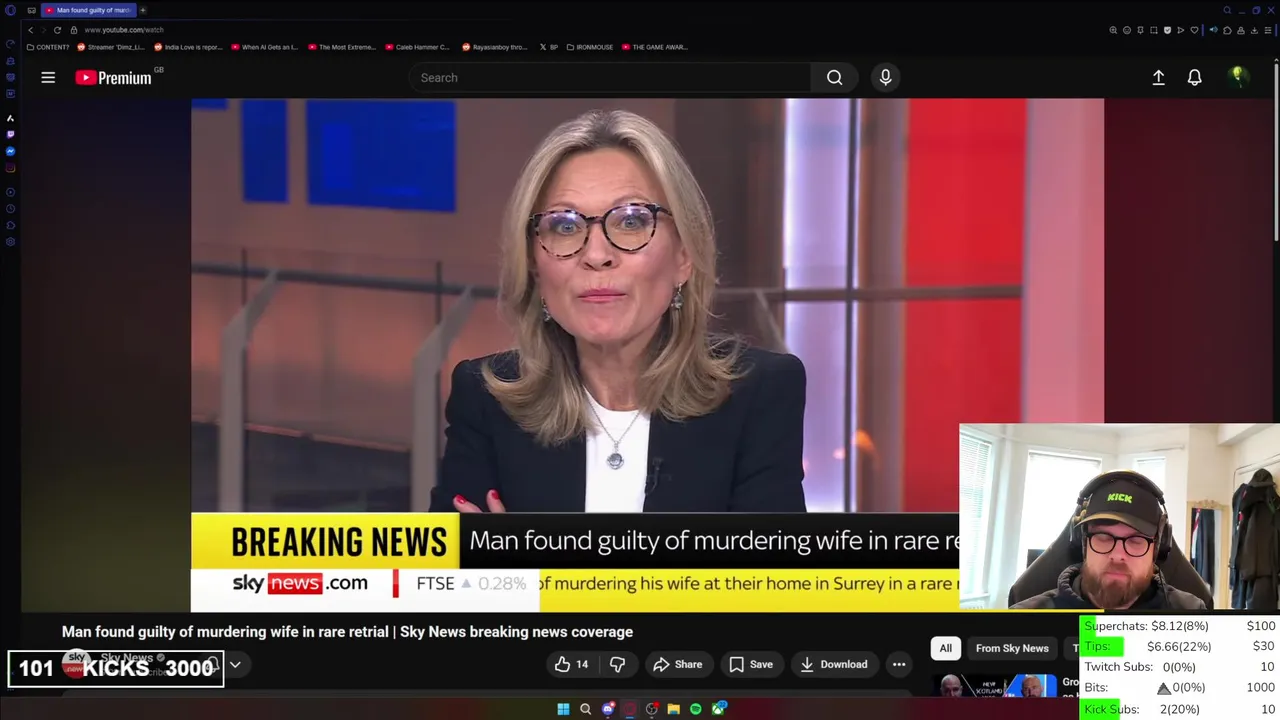Screen dimensions: 1280x720
Task: Open the extensions cube icon
Action: [x=1227, y=30]
